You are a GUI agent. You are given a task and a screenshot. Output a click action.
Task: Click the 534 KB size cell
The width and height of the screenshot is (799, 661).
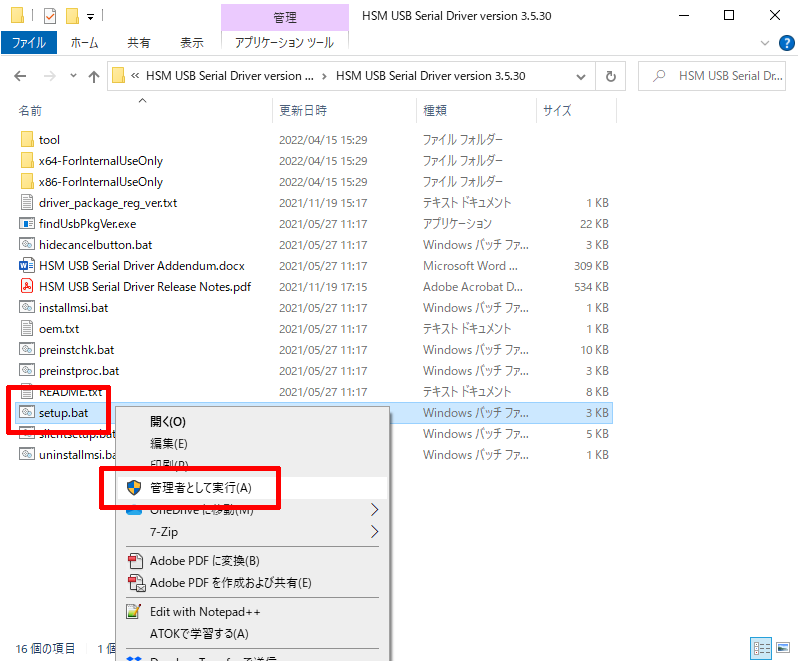pyautogui.click(x=591, y=286)
